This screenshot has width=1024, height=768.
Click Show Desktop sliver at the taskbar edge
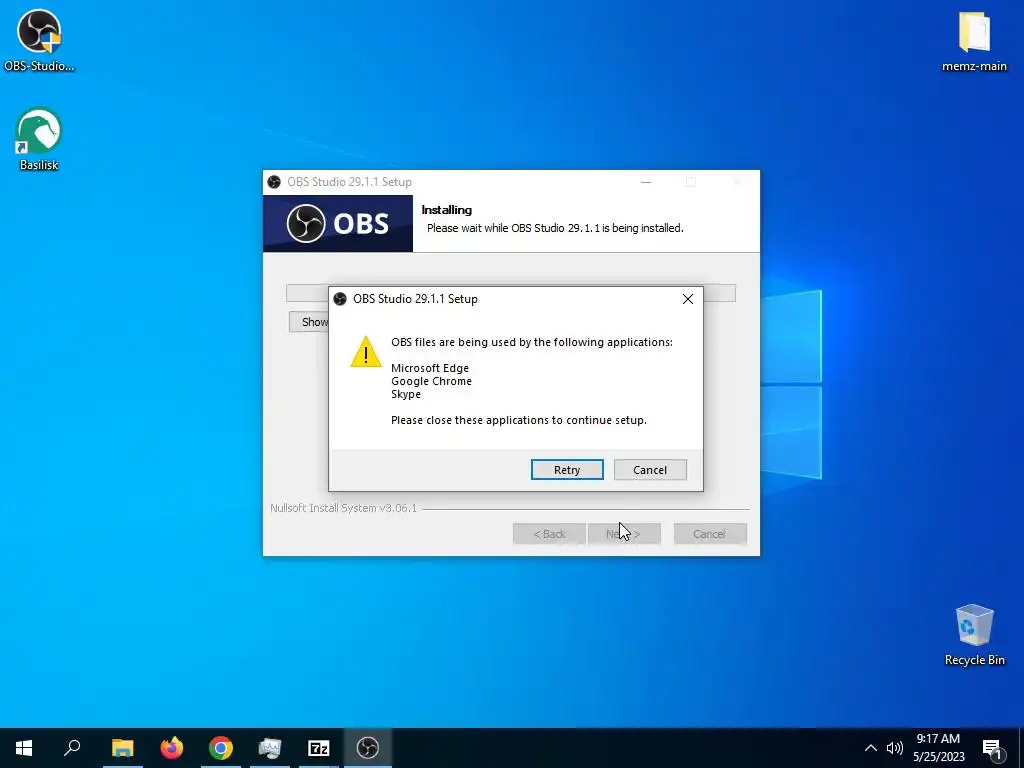click(x=1021, y=748)
